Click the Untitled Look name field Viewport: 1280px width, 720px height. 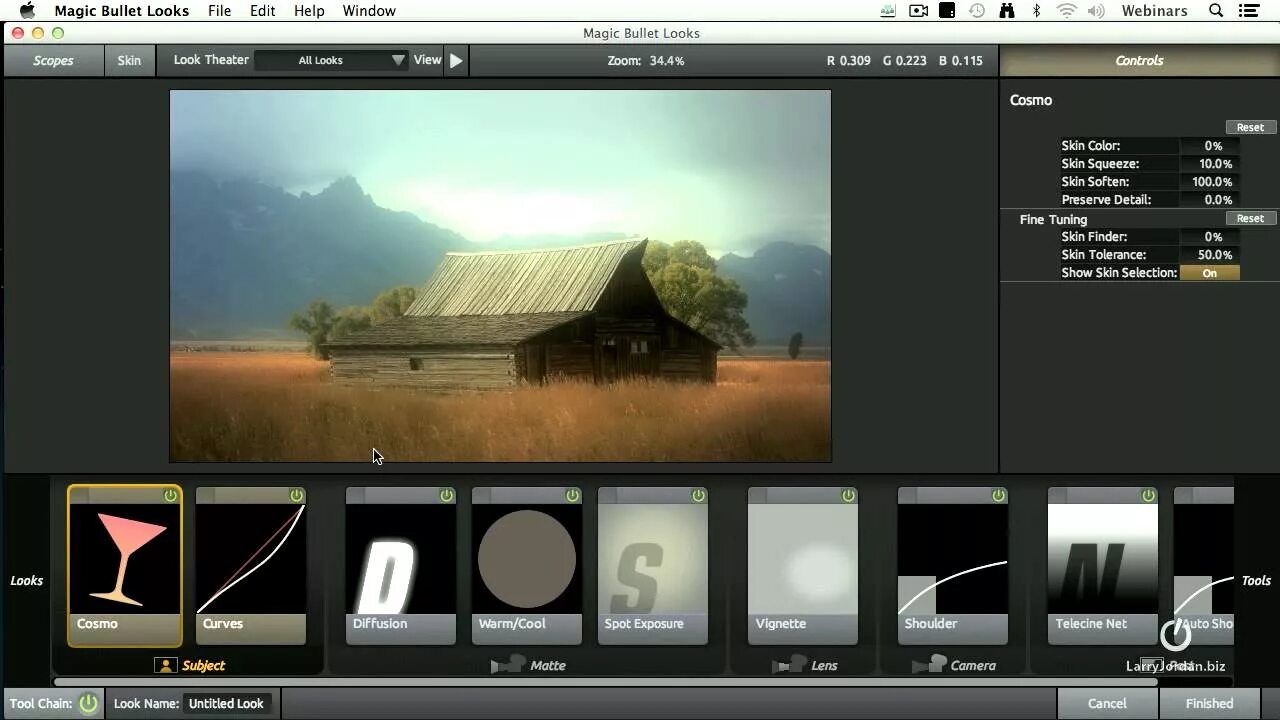[x=226, y=703]
